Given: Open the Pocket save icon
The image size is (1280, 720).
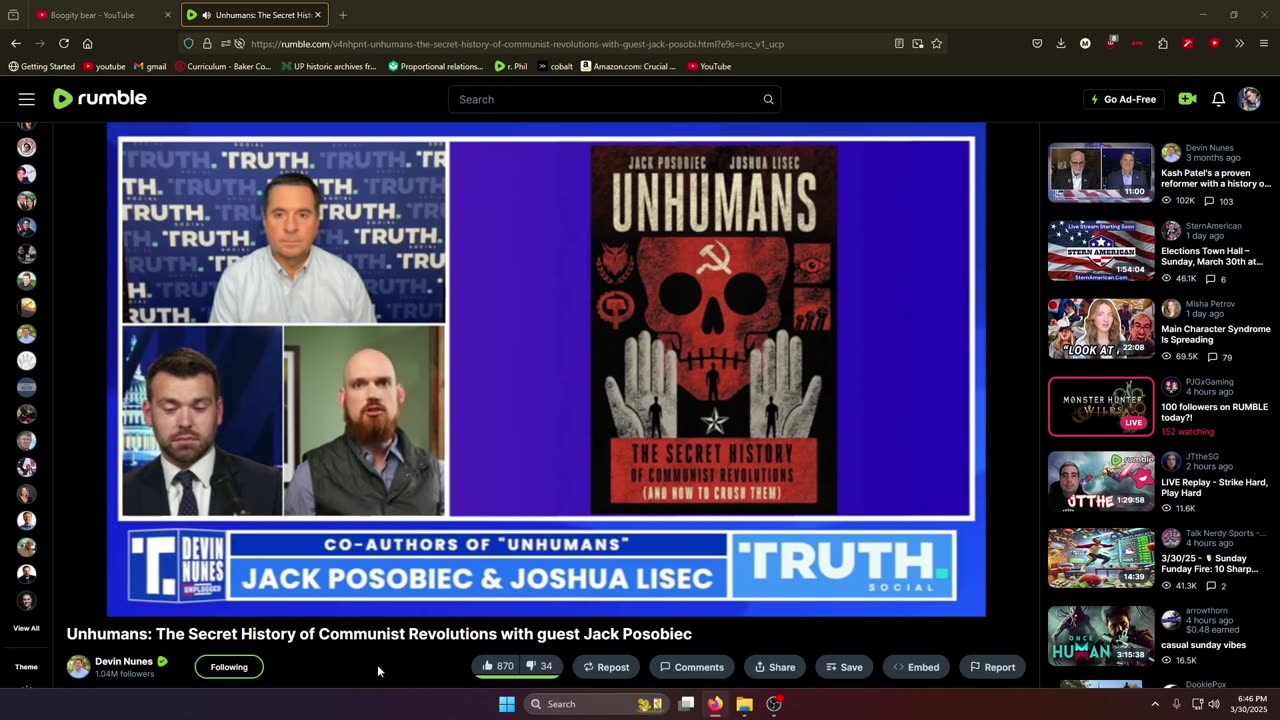Looking at the screenshot, I should tap(1037, 43).
